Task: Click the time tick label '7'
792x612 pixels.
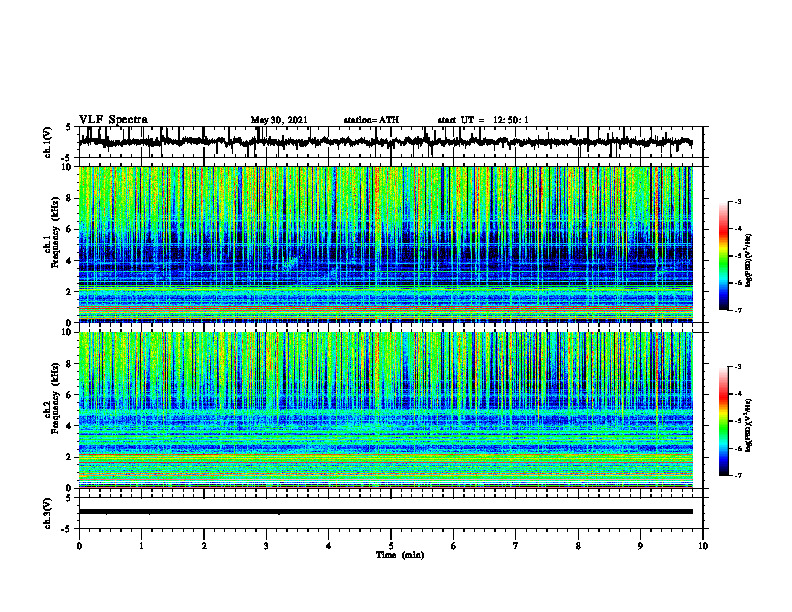Action: (x=515, y=546)
